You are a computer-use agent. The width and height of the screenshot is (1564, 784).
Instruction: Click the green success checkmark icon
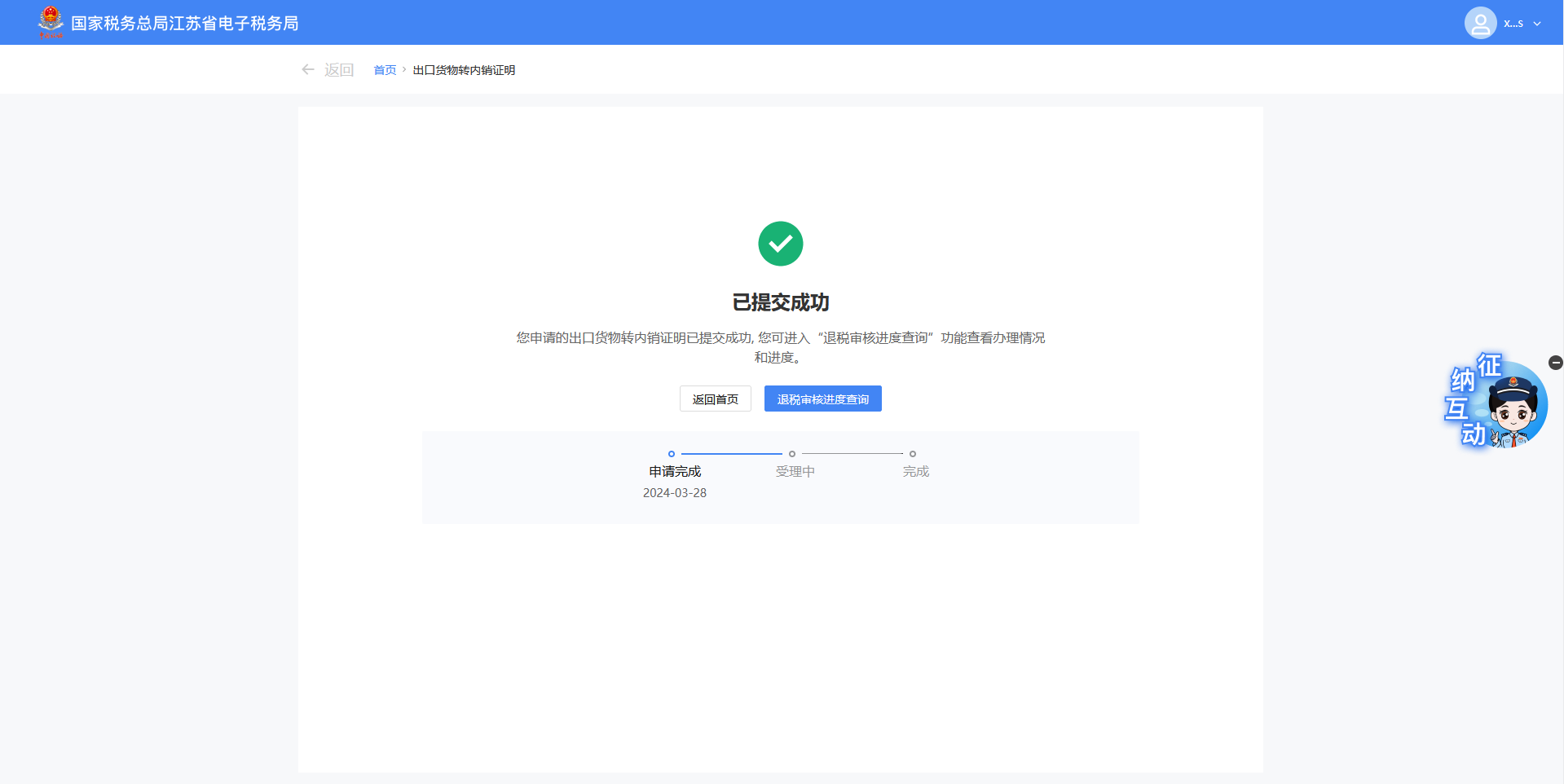(780, 244)
